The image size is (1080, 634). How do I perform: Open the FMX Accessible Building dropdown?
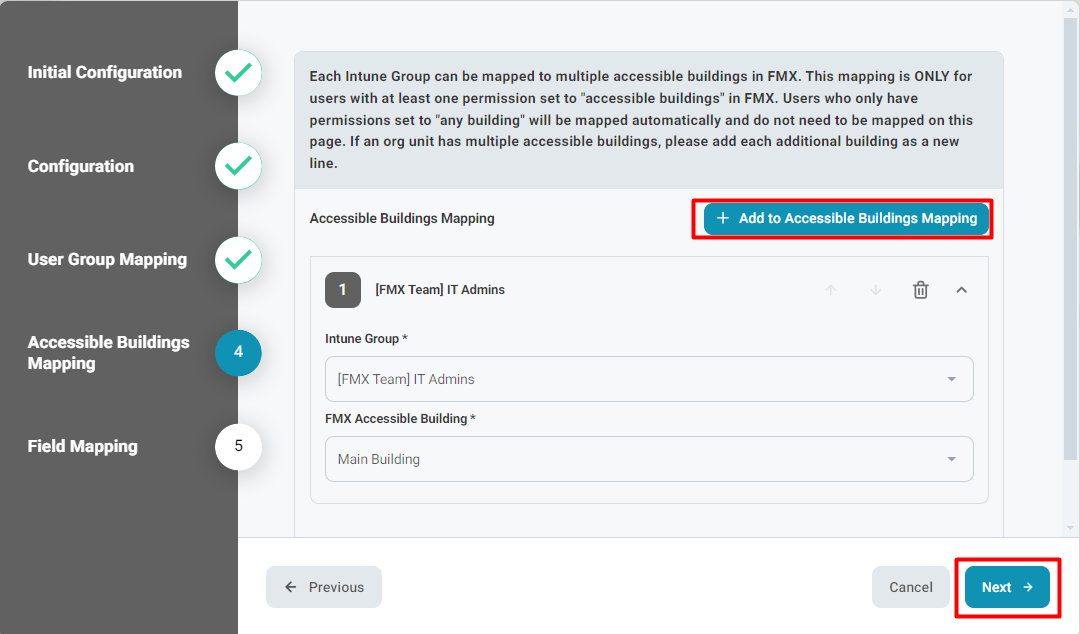pyautogui.click(x=649, y=459)
